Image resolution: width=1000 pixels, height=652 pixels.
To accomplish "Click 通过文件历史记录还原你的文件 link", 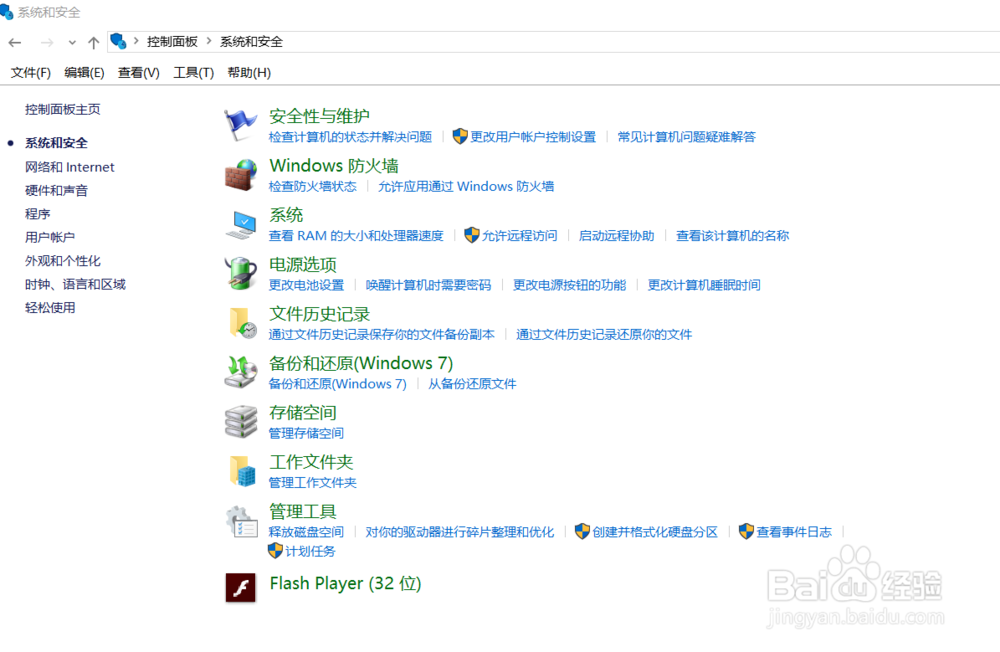I will [604, 334].
